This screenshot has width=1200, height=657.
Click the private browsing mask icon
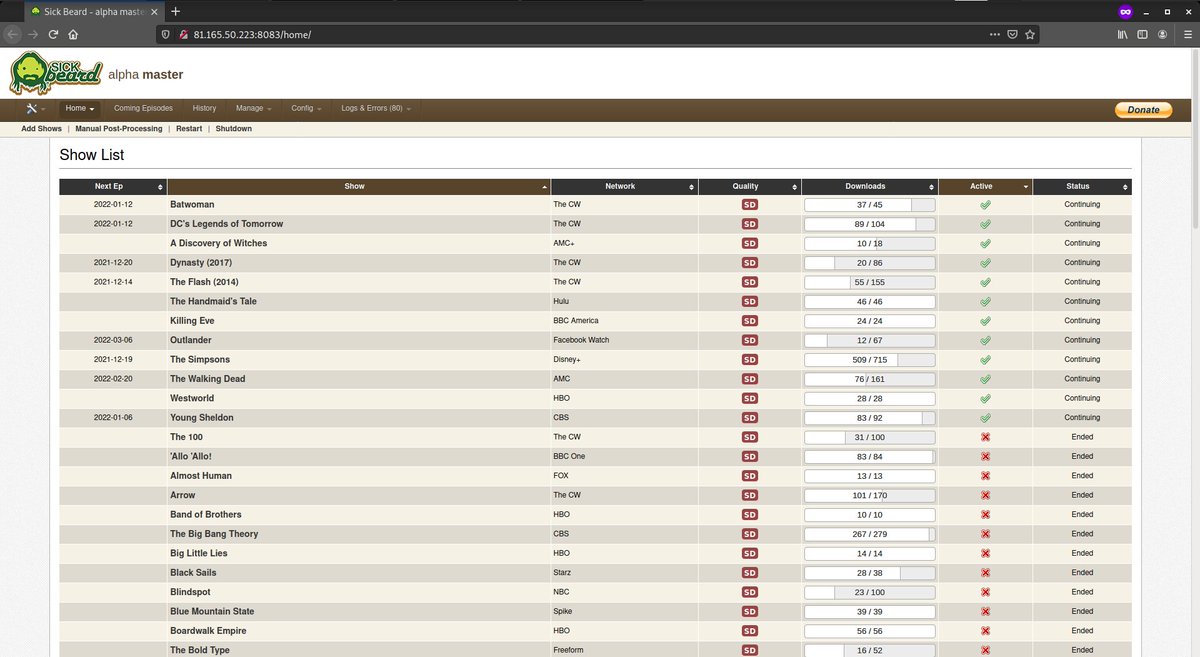point(1125,11)
